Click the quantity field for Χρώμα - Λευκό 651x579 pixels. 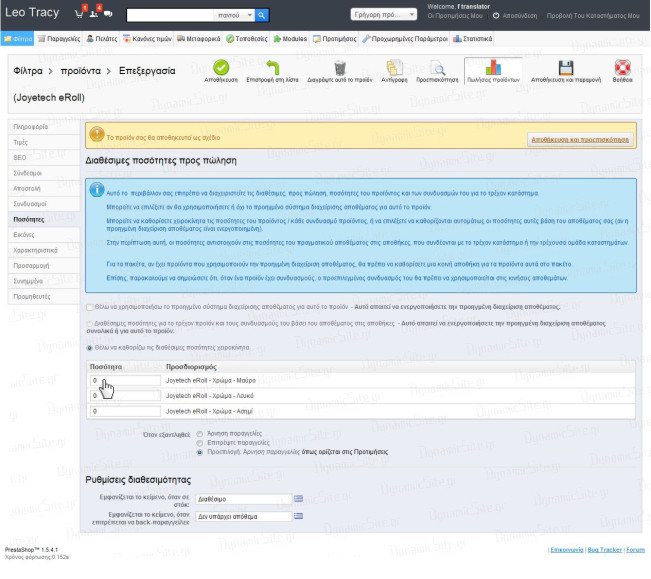[125, 396]
